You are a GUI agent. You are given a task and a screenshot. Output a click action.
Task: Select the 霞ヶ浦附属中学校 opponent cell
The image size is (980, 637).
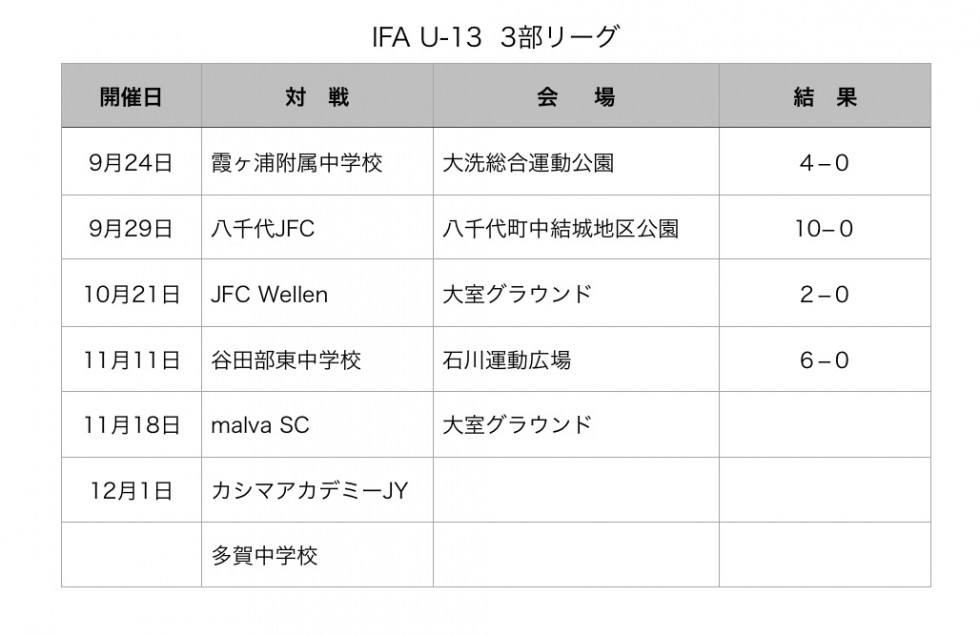click(x=318, y=163)
